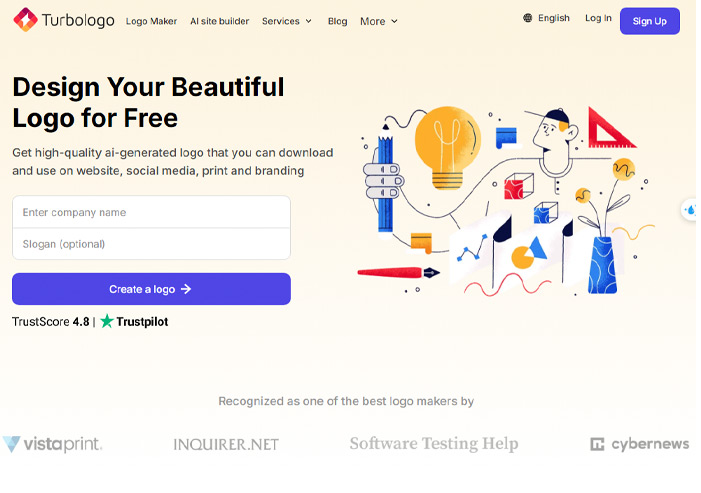
Task: Click the arrow on Create a logo
Action: [x=186, y=289]
